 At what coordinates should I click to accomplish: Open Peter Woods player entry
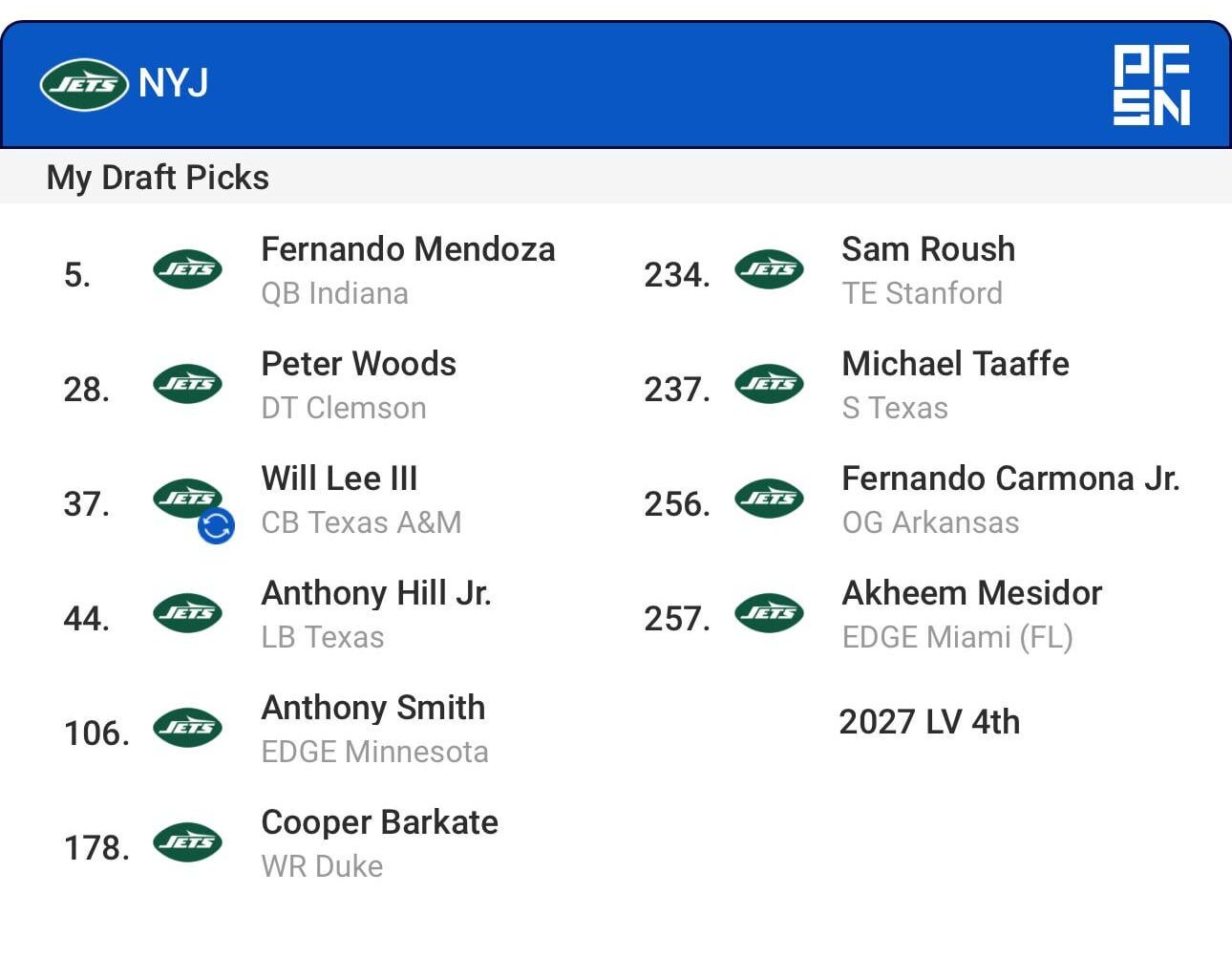(x=358, y=365)
